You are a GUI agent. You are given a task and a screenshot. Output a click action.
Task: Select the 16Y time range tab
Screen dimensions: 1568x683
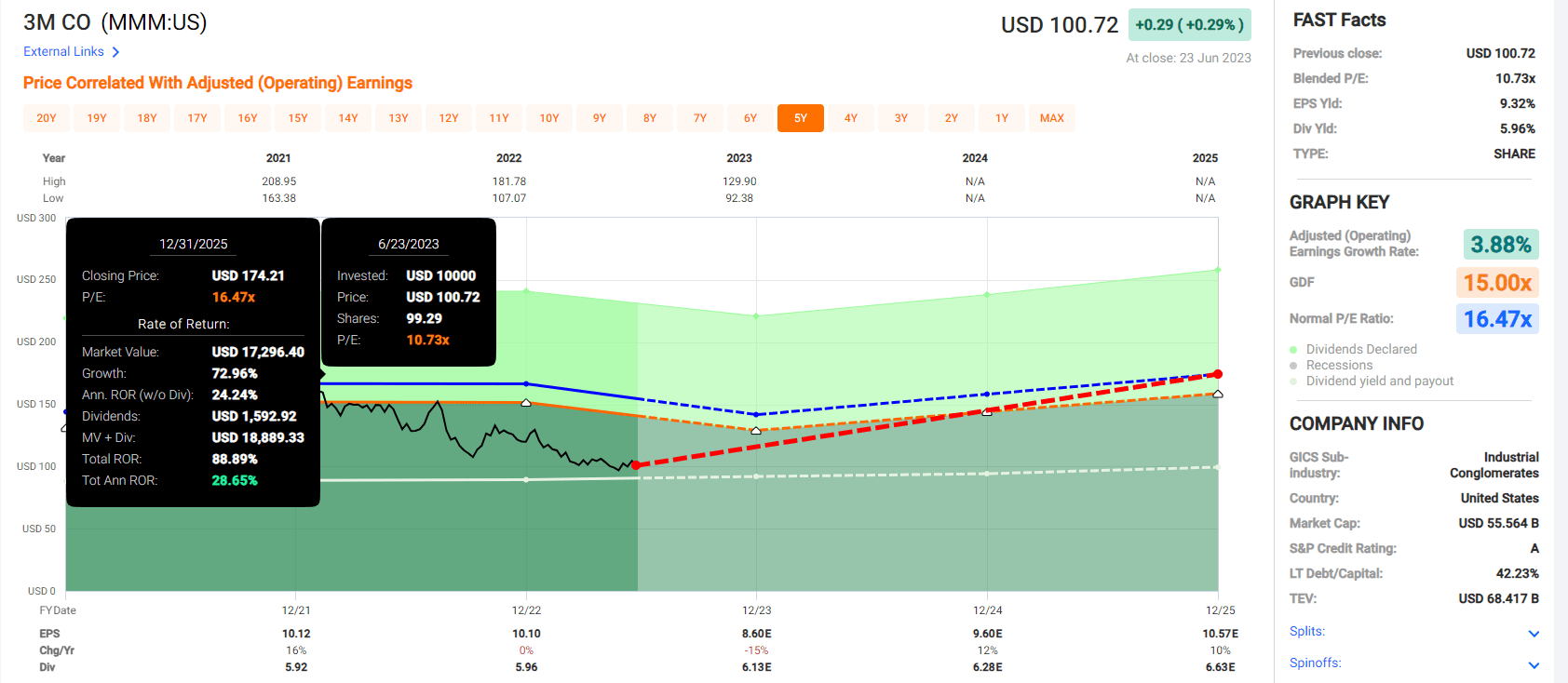pyautogui.click(x=248, y=118)
